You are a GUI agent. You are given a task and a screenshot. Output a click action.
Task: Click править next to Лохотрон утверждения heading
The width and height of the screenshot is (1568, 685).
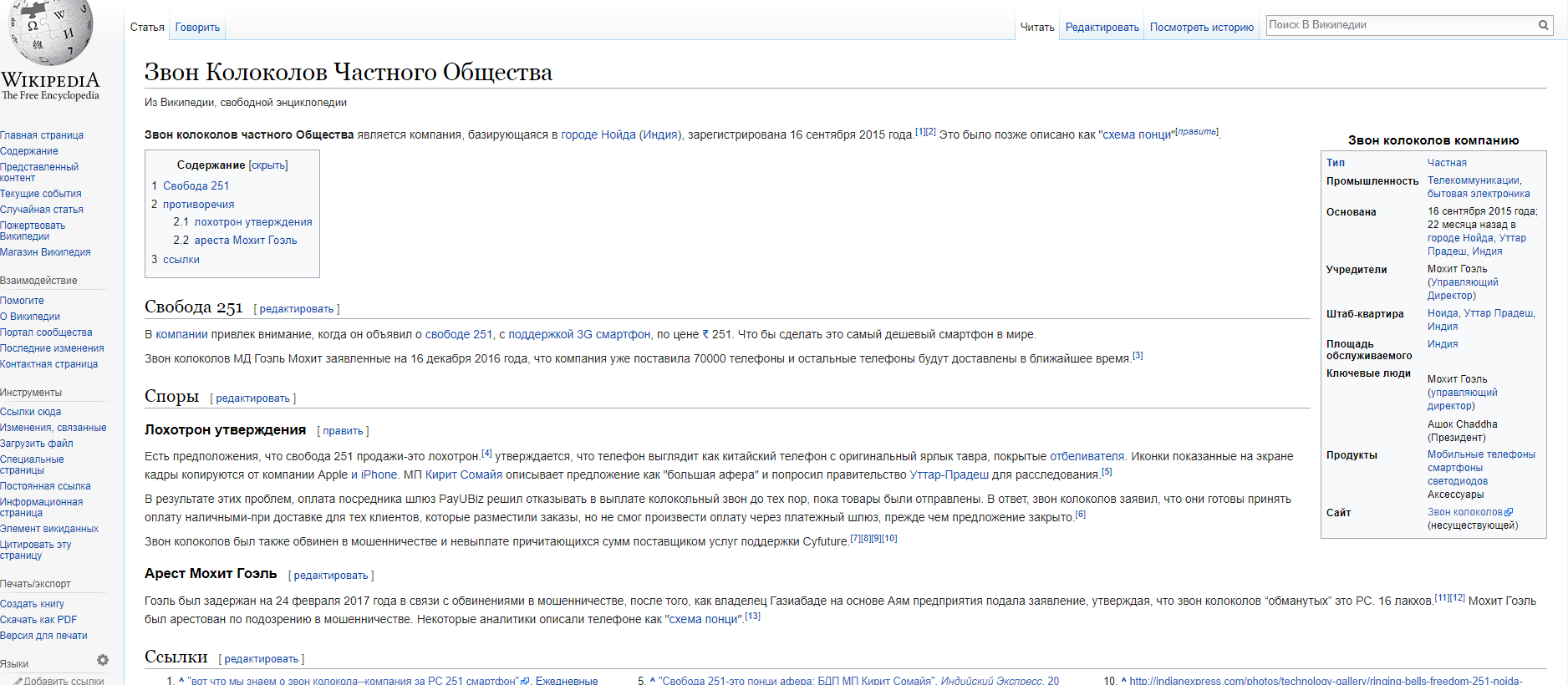(x=343, y=431)
